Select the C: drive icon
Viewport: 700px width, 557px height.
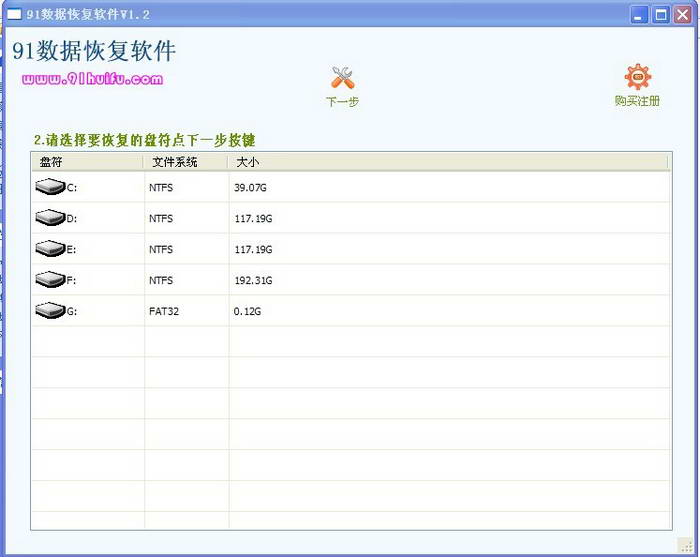[50, 187]
